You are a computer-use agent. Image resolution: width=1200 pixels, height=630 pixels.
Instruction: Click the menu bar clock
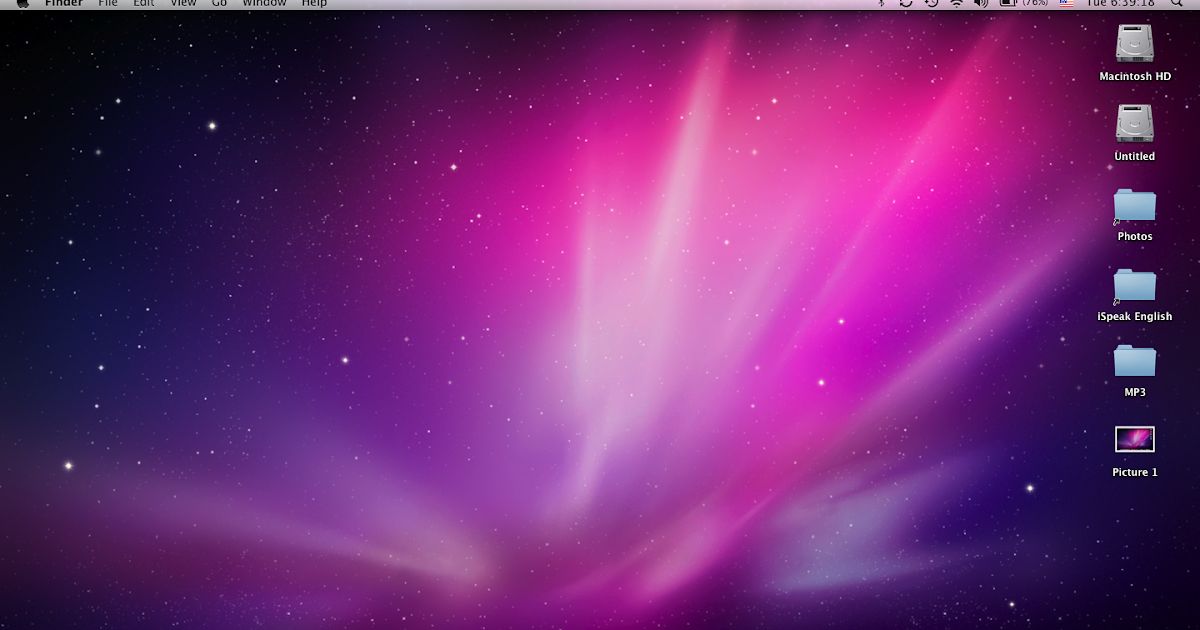(x=1121, y=3)
